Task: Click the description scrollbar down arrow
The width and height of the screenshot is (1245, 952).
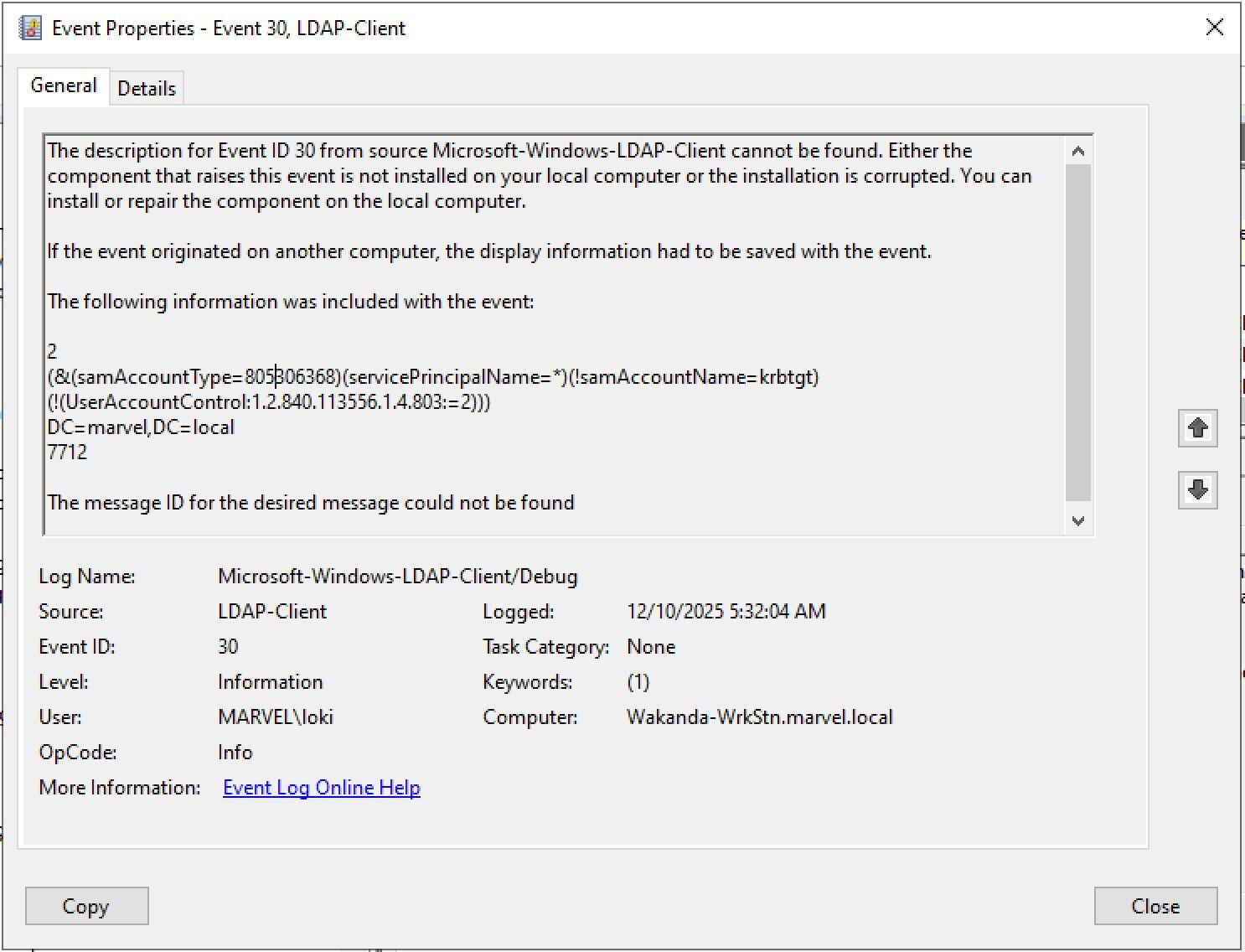Action: point(1078,520)
